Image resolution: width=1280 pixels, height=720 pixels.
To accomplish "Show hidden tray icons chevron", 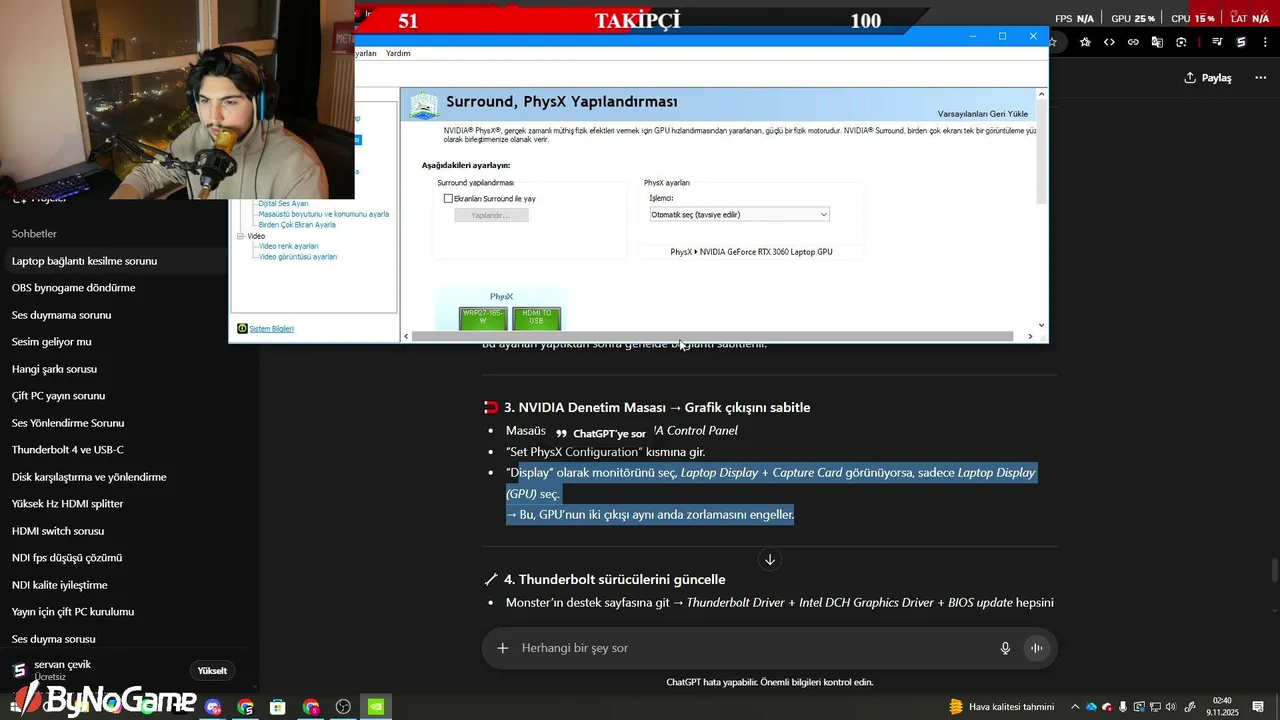I will [x=1075, y=707].
